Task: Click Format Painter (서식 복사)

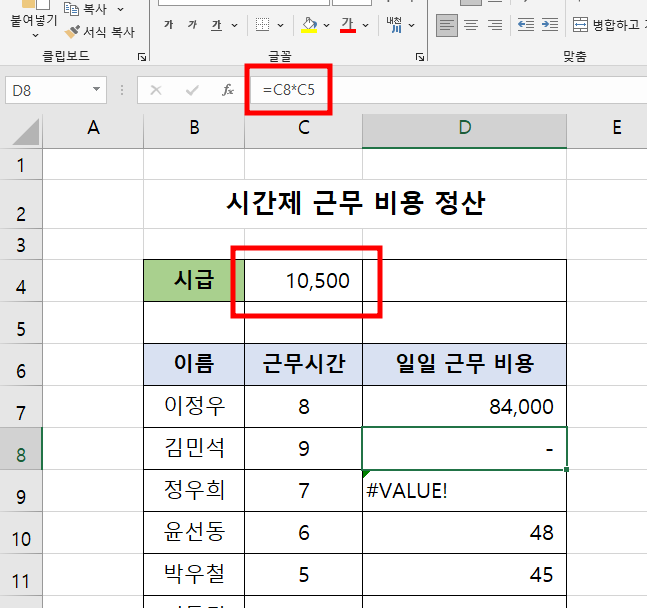Action: [x=100, y=32]
